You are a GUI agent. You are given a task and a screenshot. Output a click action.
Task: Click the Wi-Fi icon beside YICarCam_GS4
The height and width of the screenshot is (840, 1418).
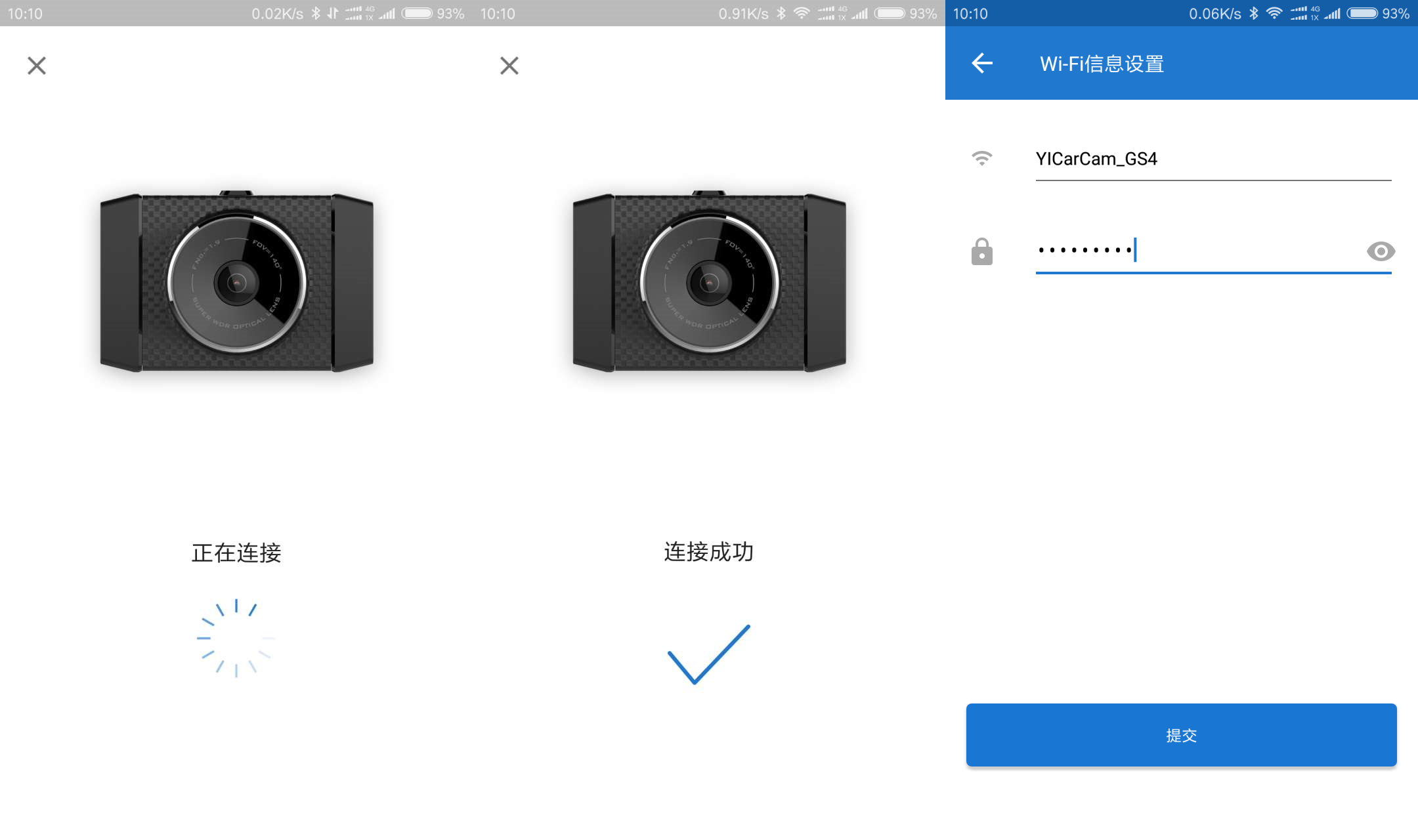click(981, 158)
